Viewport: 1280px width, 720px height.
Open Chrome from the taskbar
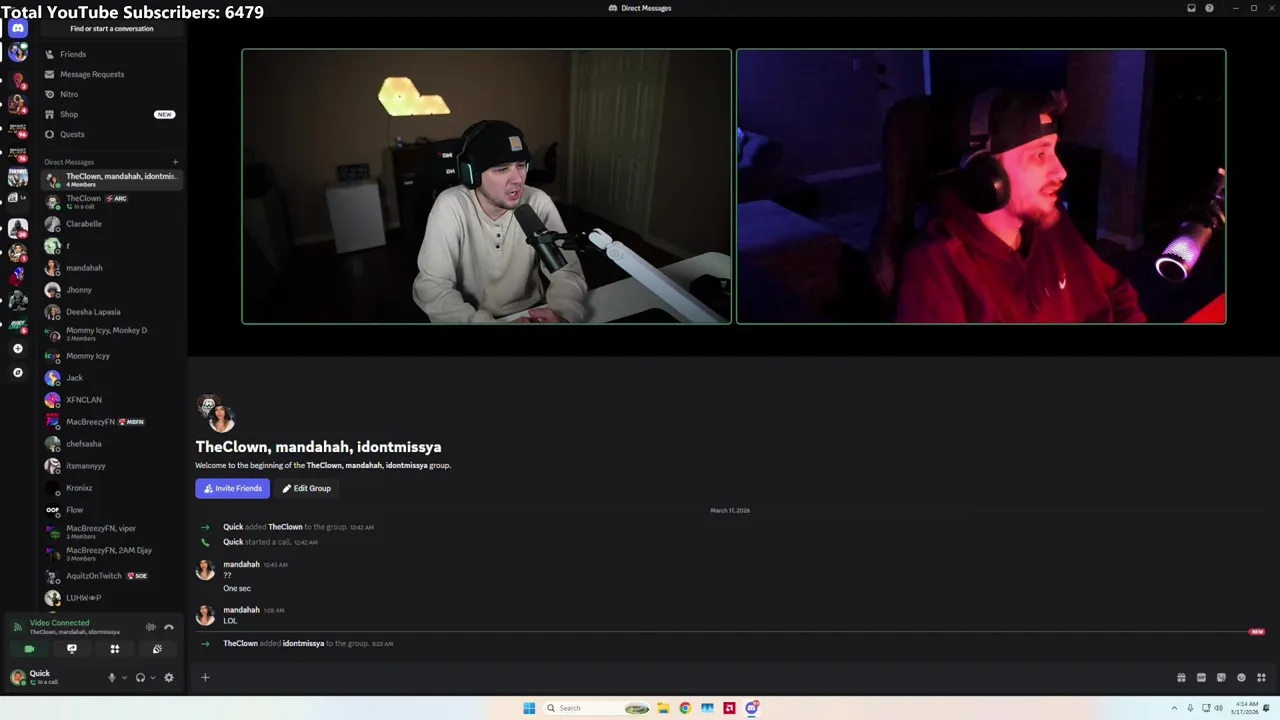[685, 708]
